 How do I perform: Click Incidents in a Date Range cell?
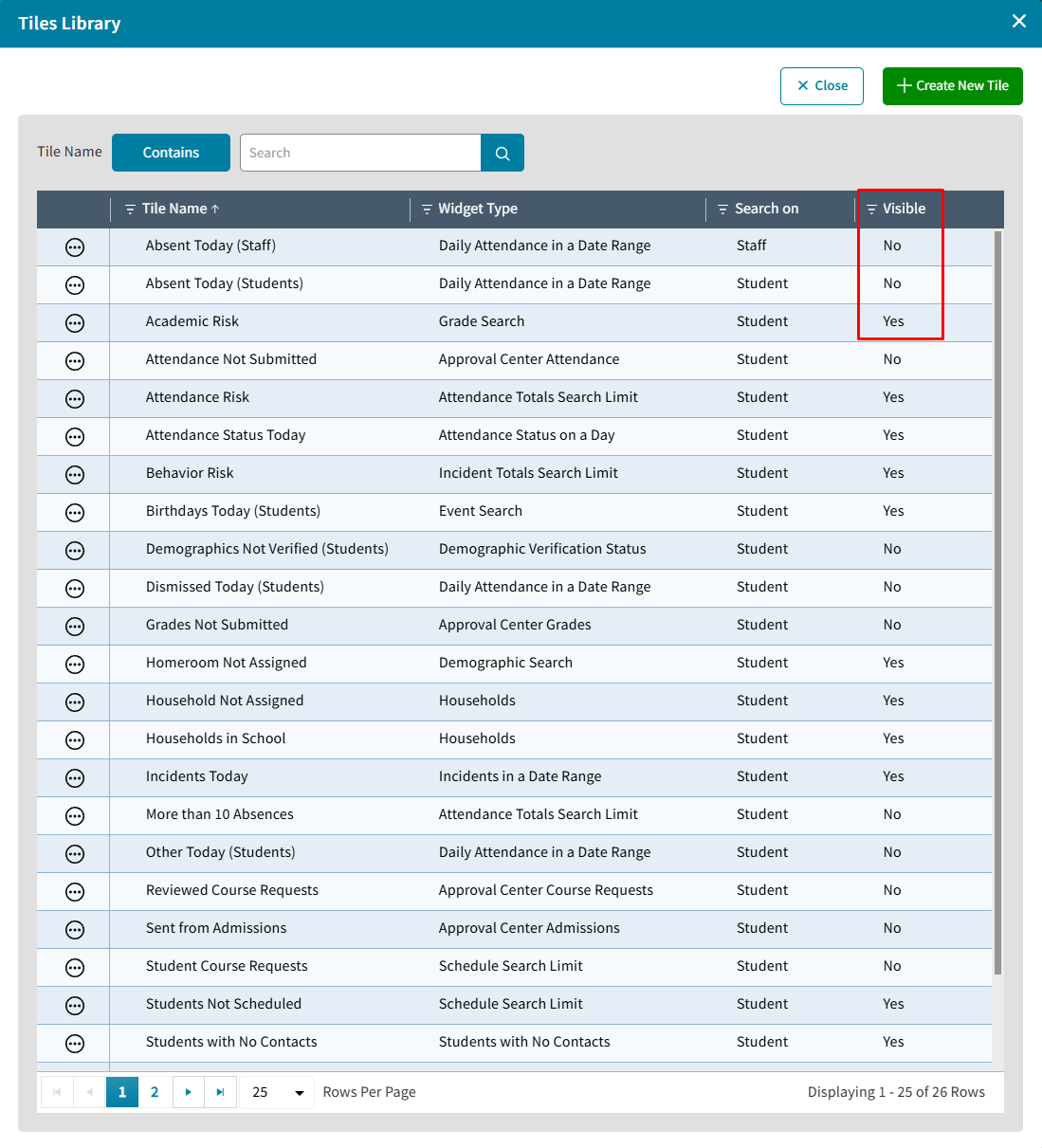(x=520, y=776)
